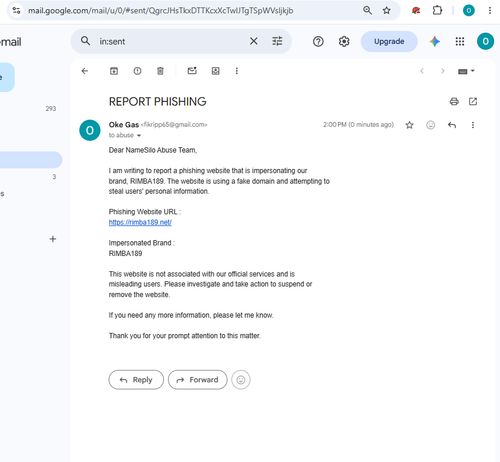Open the input tools keyboard dropdown

[466, 71]
